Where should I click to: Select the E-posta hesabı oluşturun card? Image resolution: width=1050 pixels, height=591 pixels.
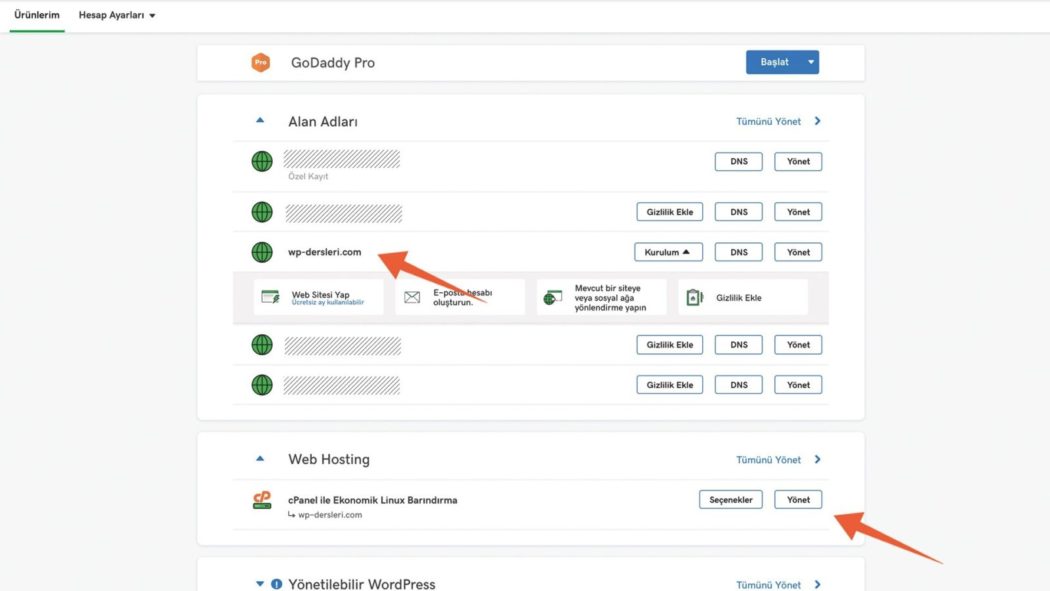[460, 297]
